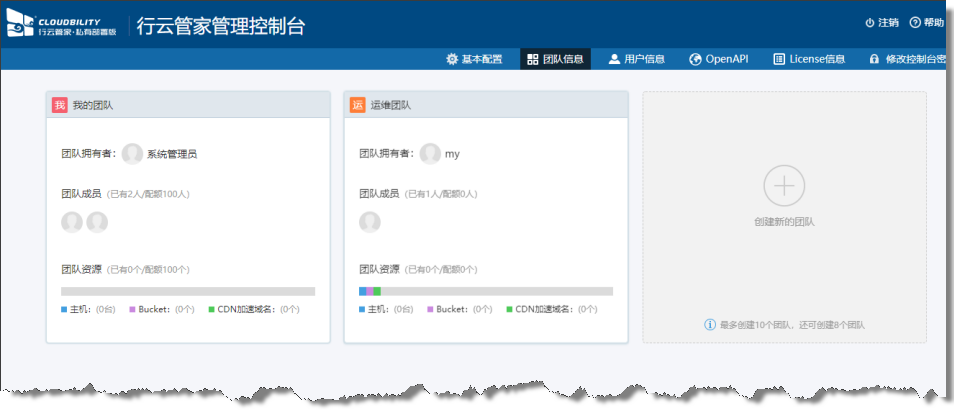Click the red 我 badge icon
Viewport: 954px width, 410px height.
point(60,105)
